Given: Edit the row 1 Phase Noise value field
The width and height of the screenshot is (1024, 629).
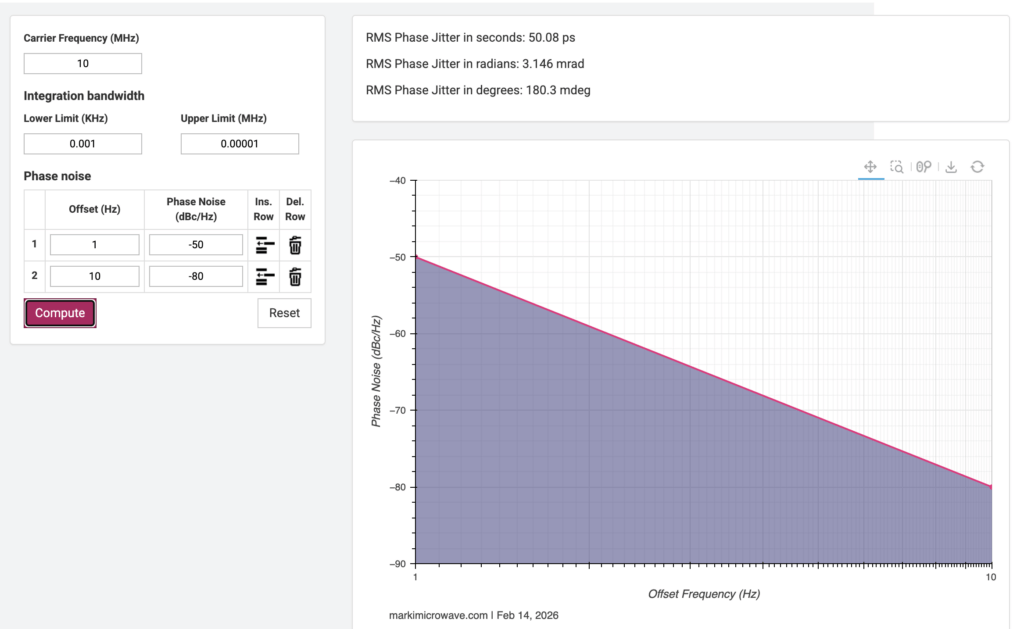Looking at the screenshot, I should tap(196, 245).
